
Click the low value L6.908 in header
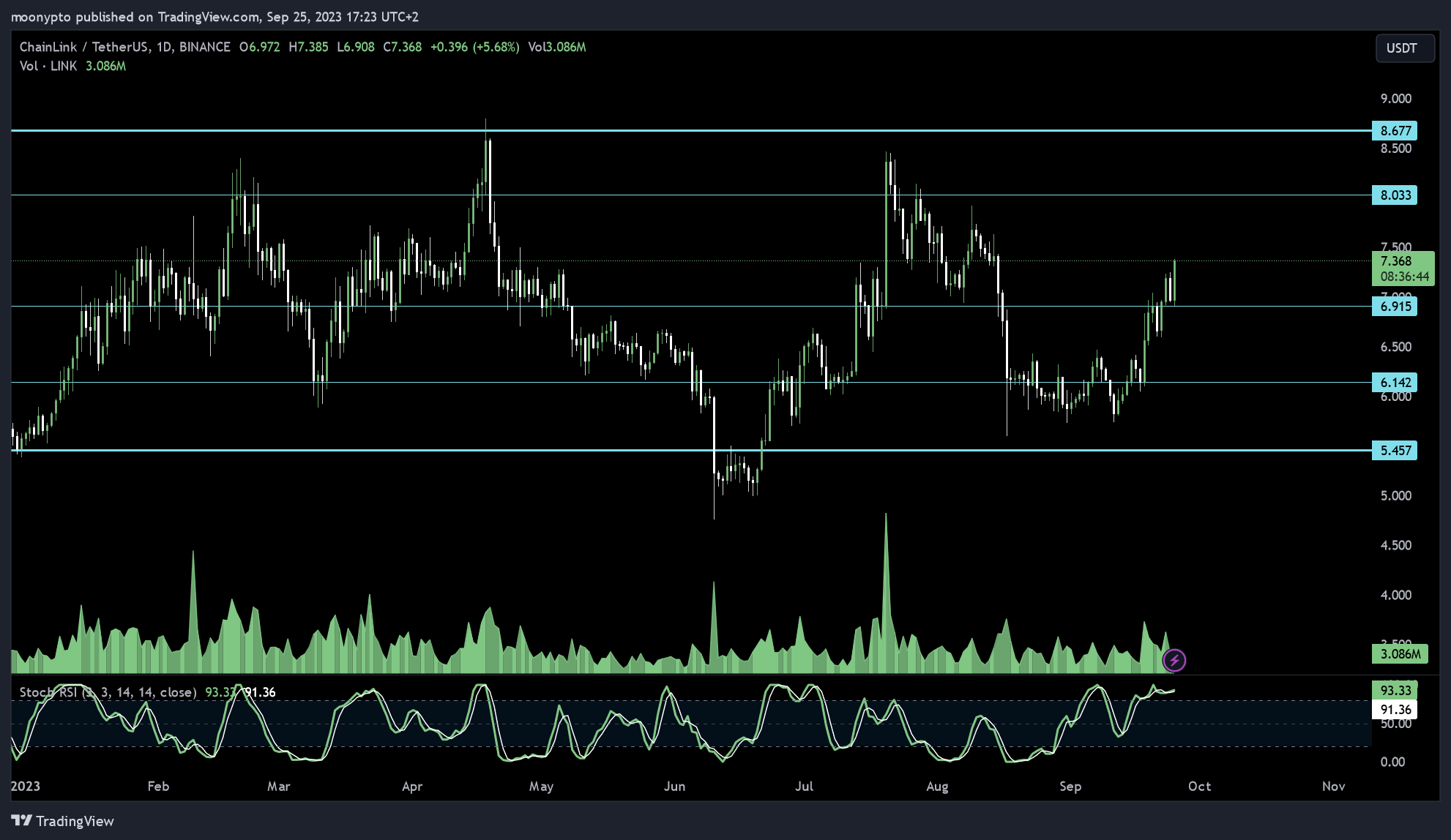tap(356, 47)
